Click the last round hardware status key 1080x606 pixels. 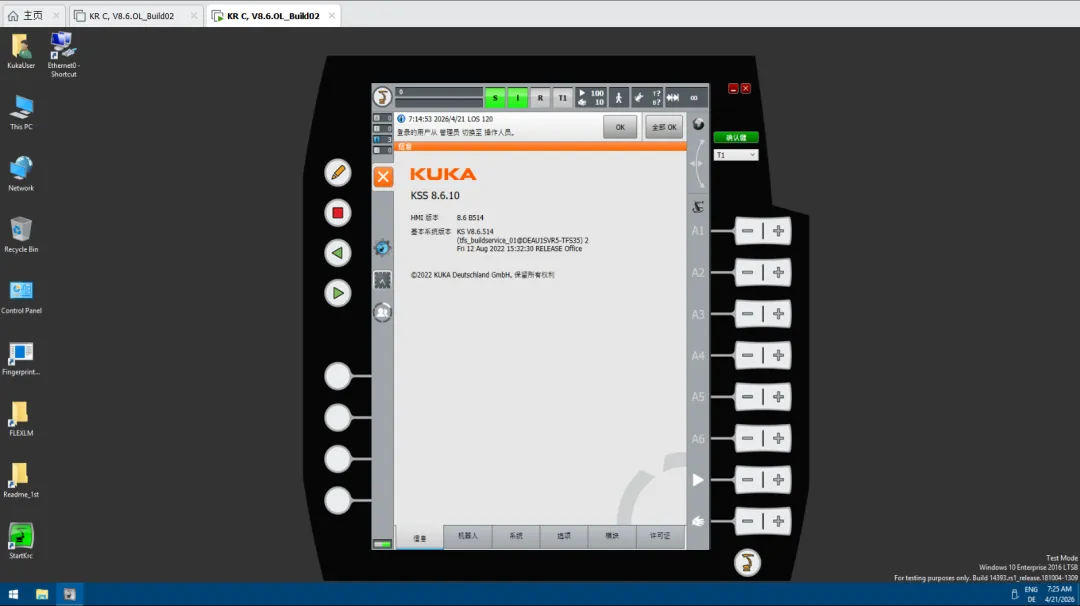pyautogui.click(x=338, y=501)
